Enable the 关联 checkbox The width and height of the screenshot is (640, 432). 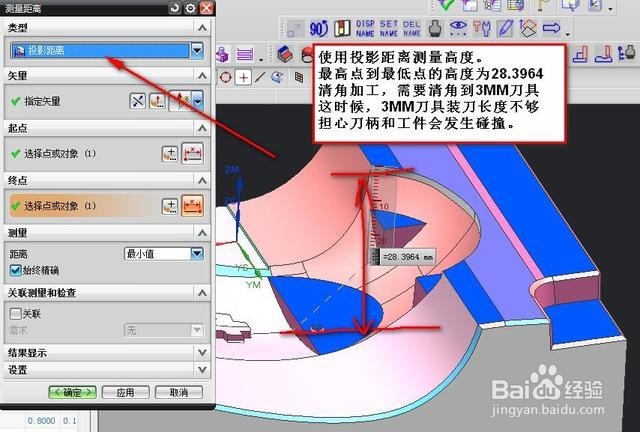pyautogui.click(x=15, y=314)
